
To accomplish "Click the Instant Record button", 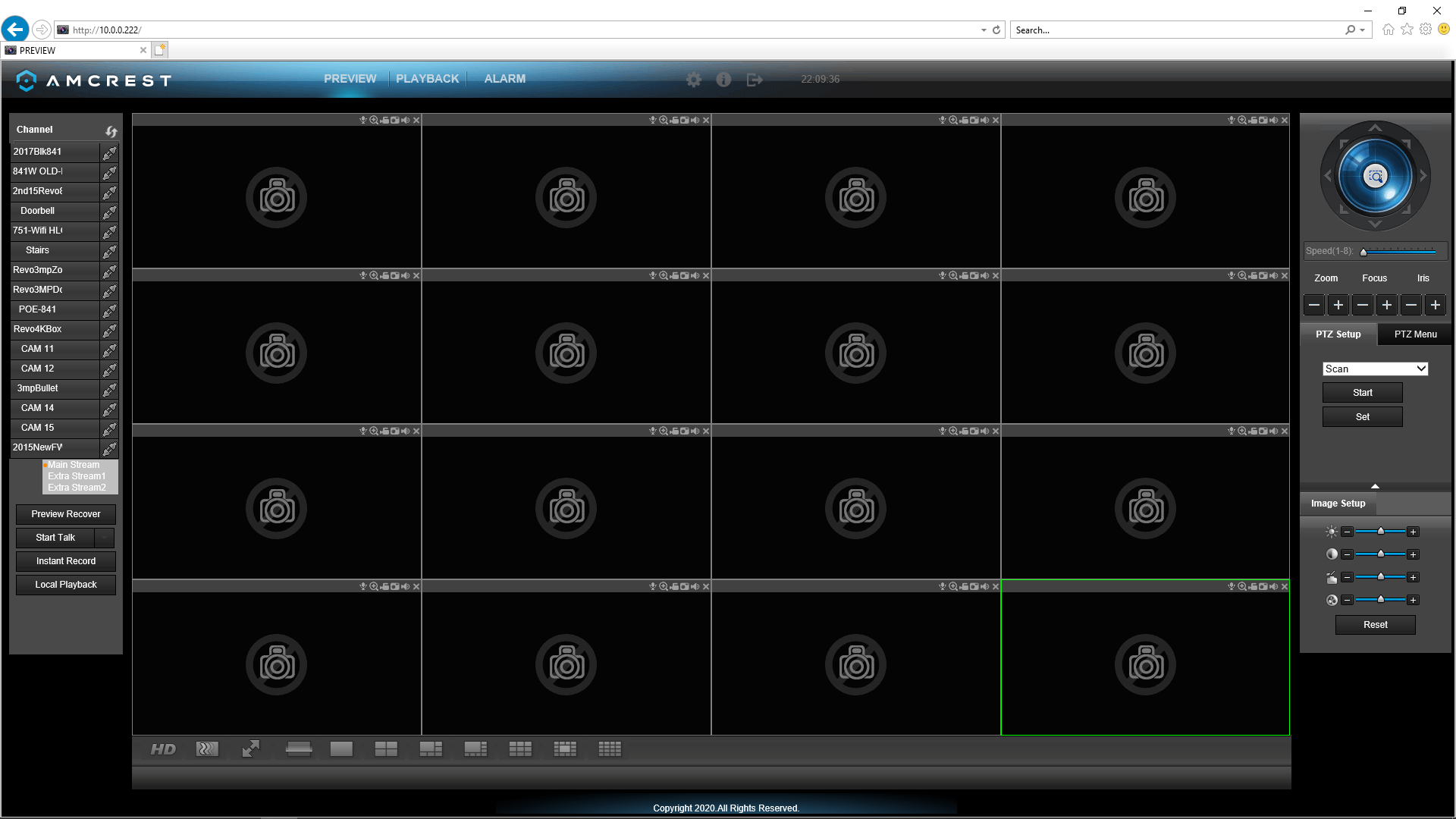I will click(66, 561).
